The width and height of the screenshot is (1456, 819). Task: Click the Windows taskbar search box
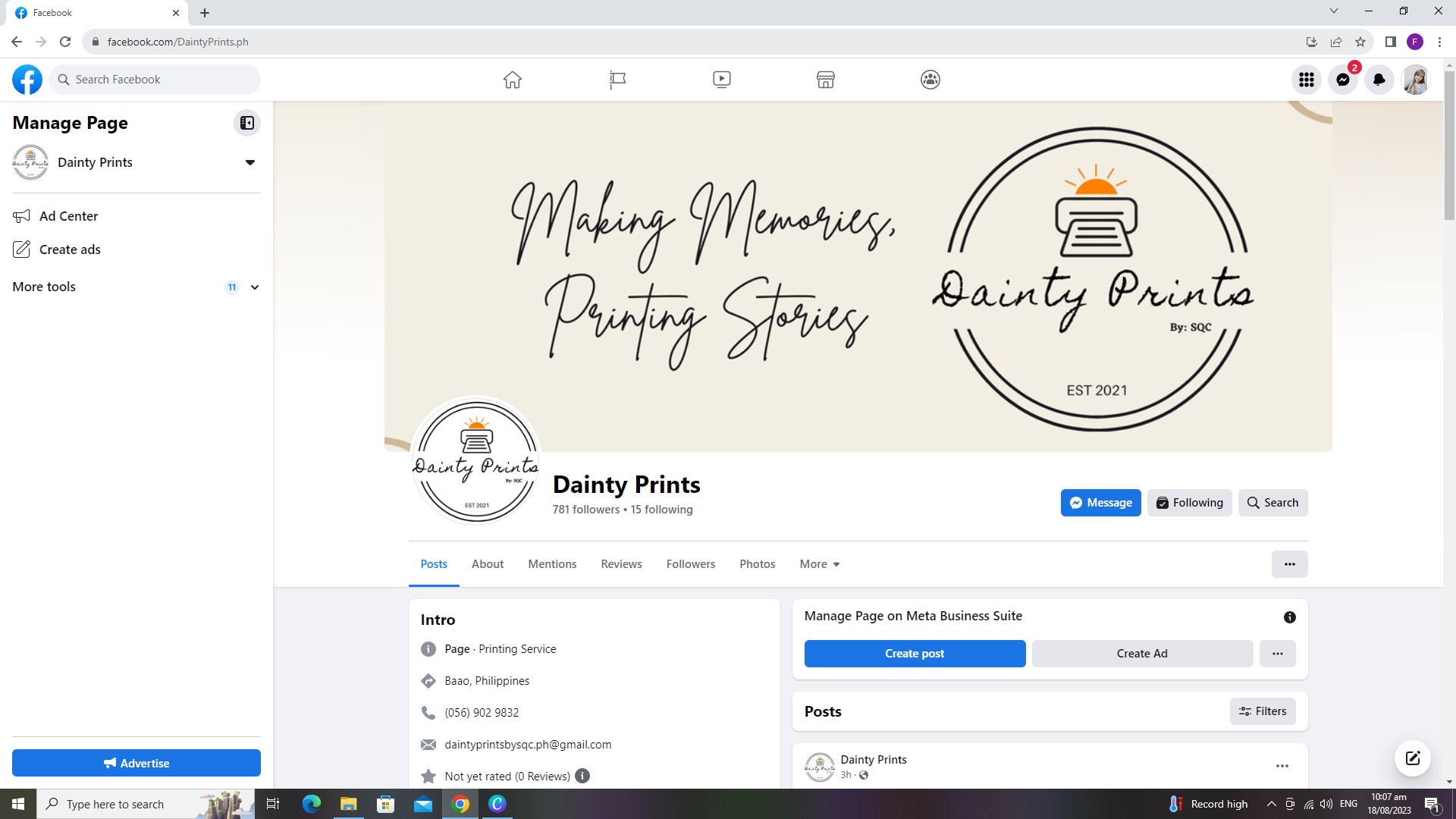click(146, 804)
